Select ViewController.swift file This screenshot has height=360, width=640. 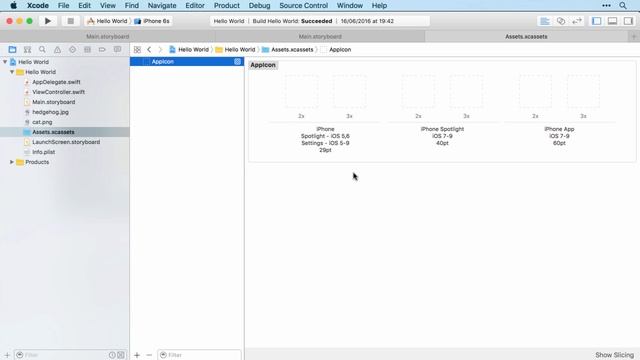click(58, 92)
